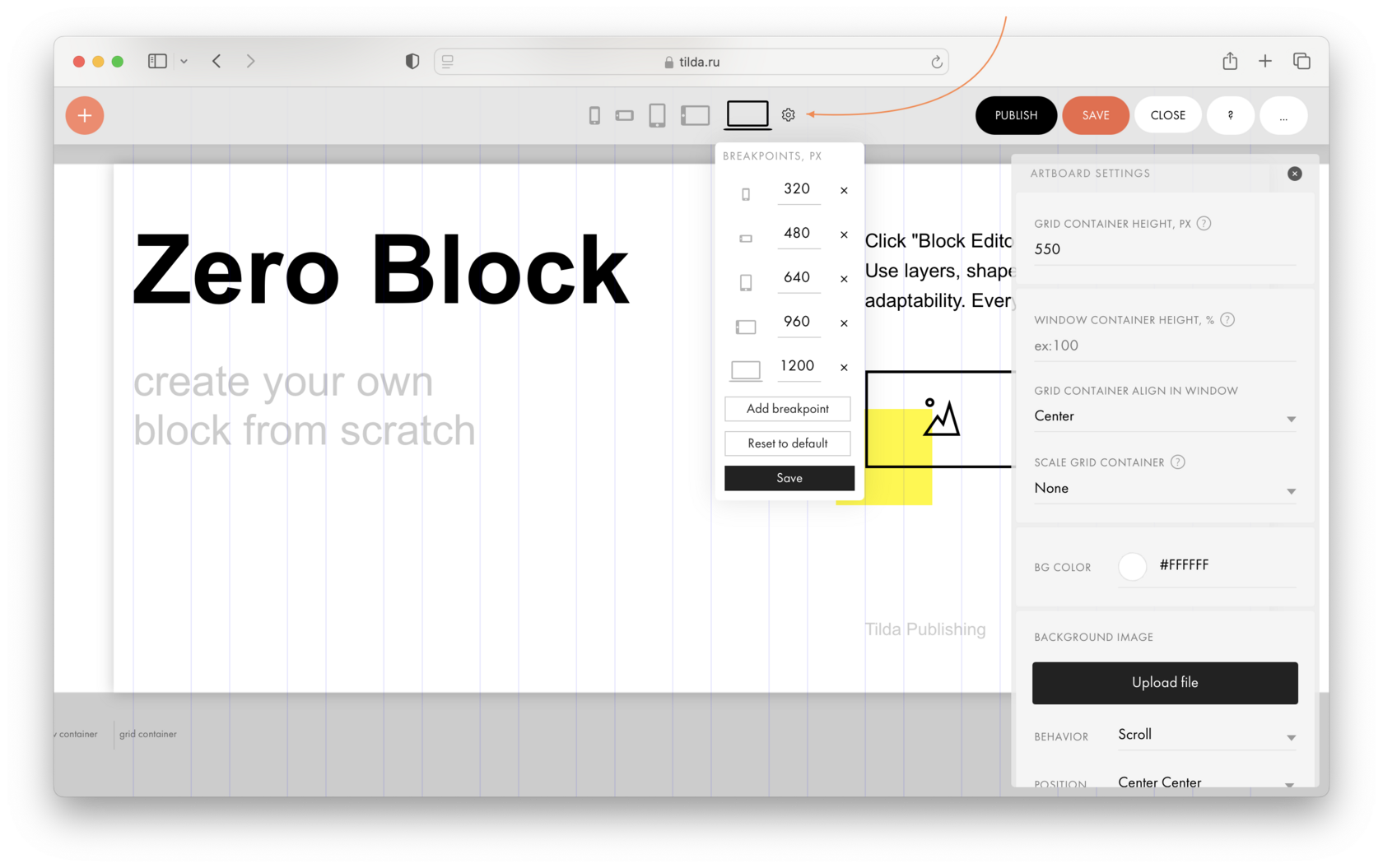Click the Grid Container Height input field

point(1163,249)
